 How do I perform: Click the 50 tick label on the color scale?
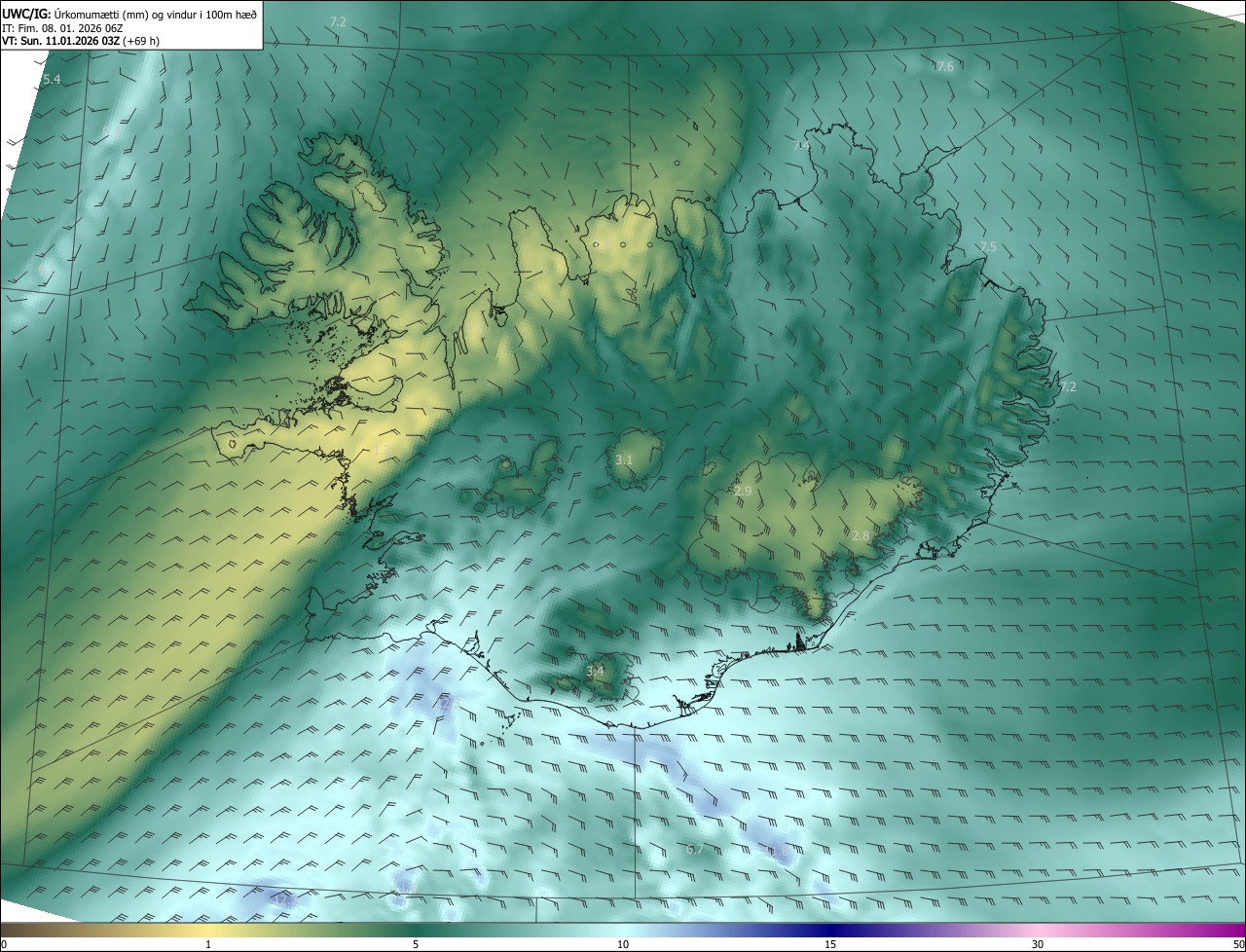click(1238, 945)
